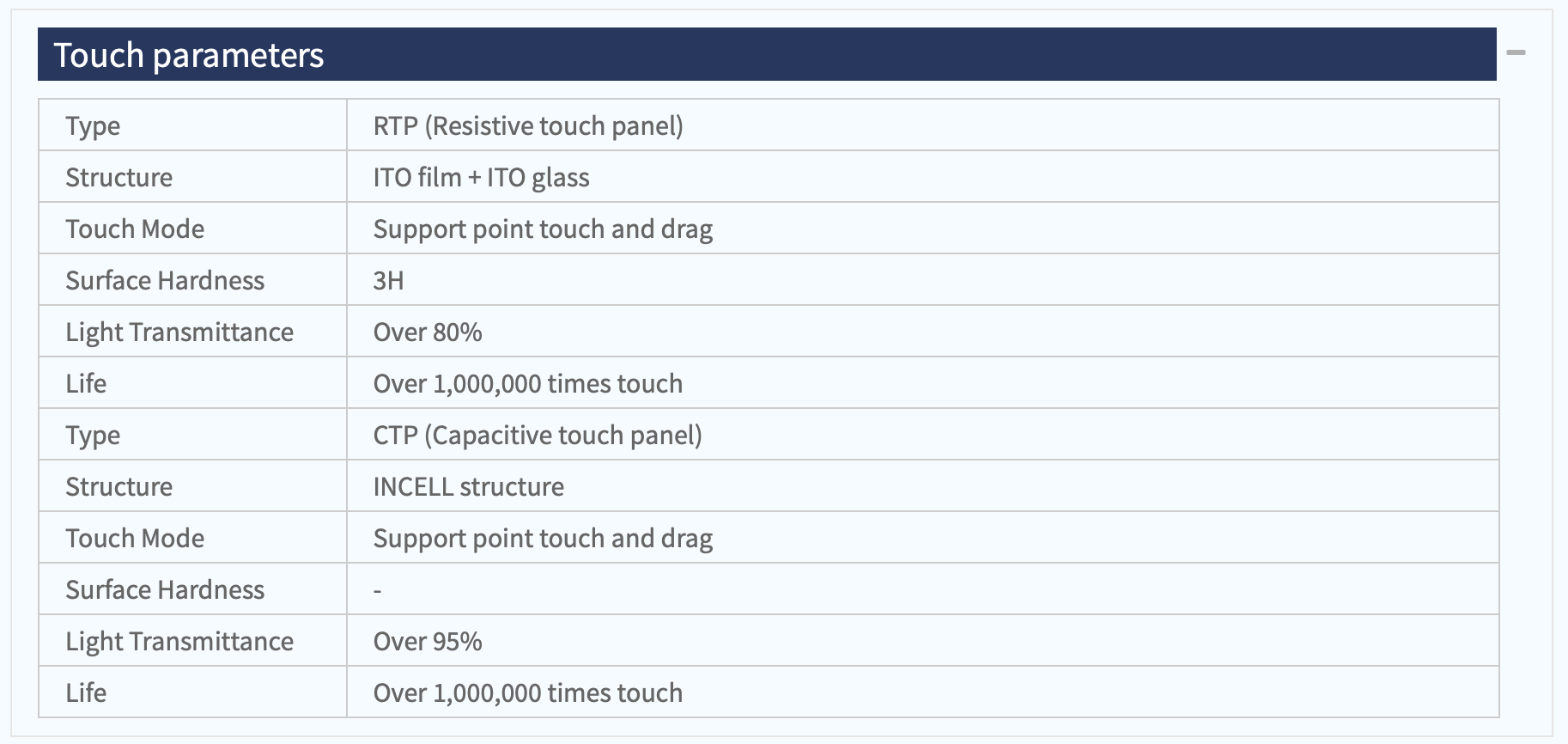Collapse the Touch parameters section with minus icon
This screenshot has height=744, width=1568.
pyautogui.click(x=1516, y=53)
